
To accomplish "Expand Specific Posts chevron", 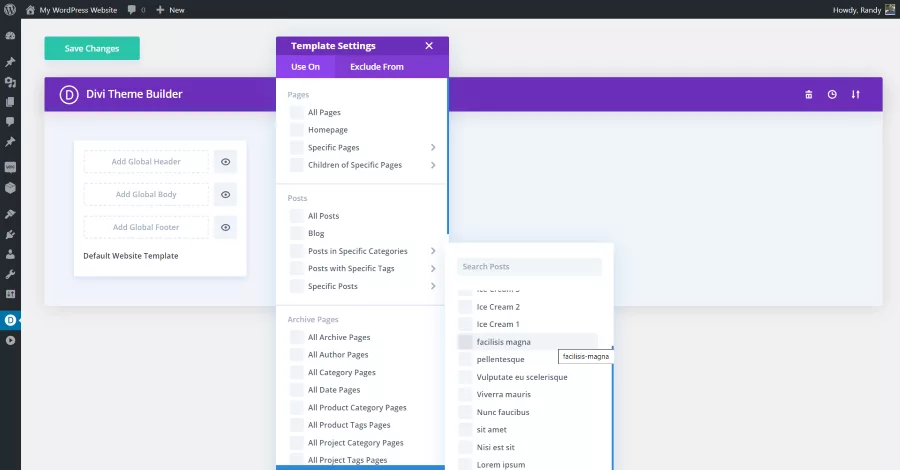I will click(433, 286).
